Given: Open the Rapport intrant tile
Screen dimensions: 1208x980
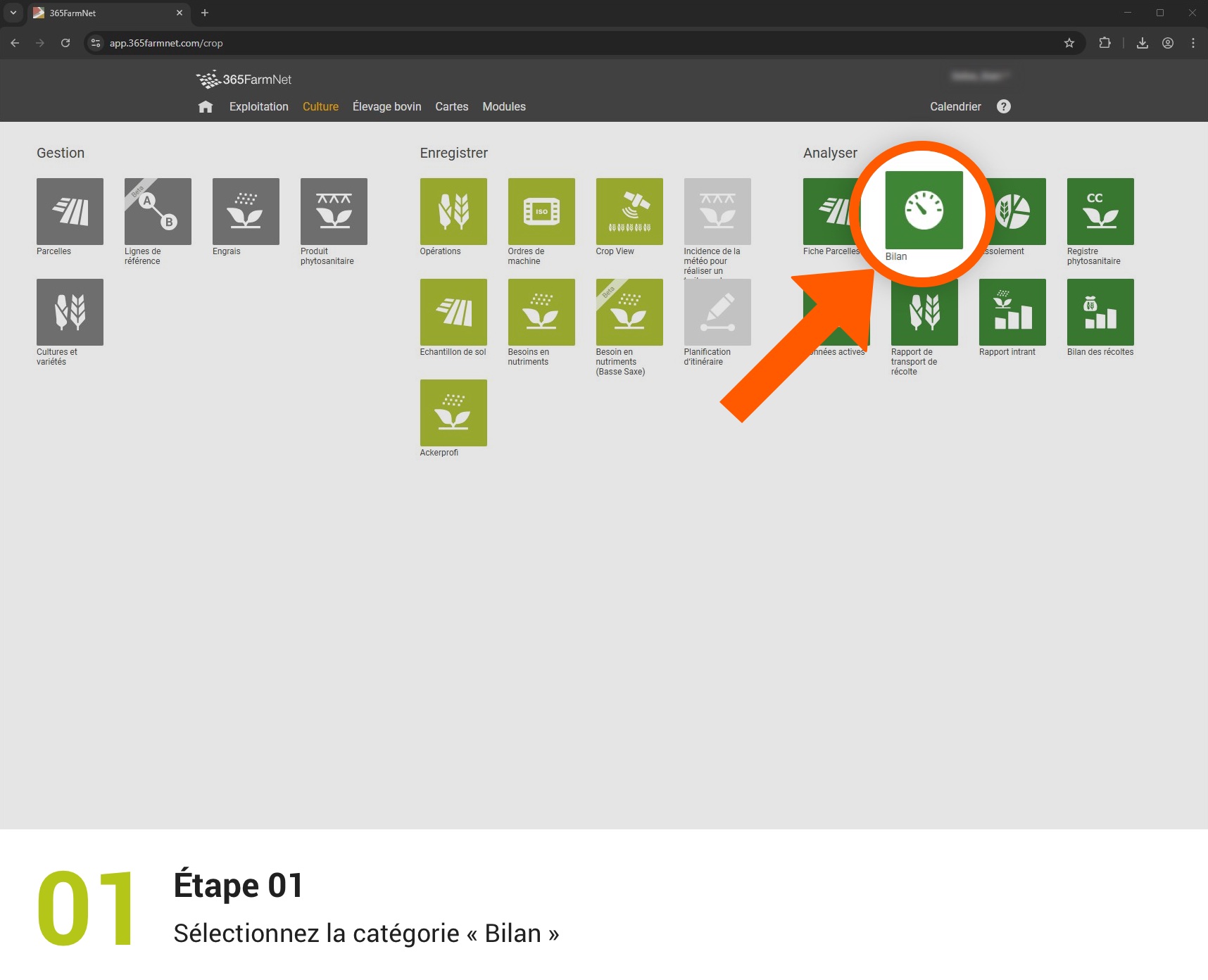Looking at the screenshot, I should 1012,312.
